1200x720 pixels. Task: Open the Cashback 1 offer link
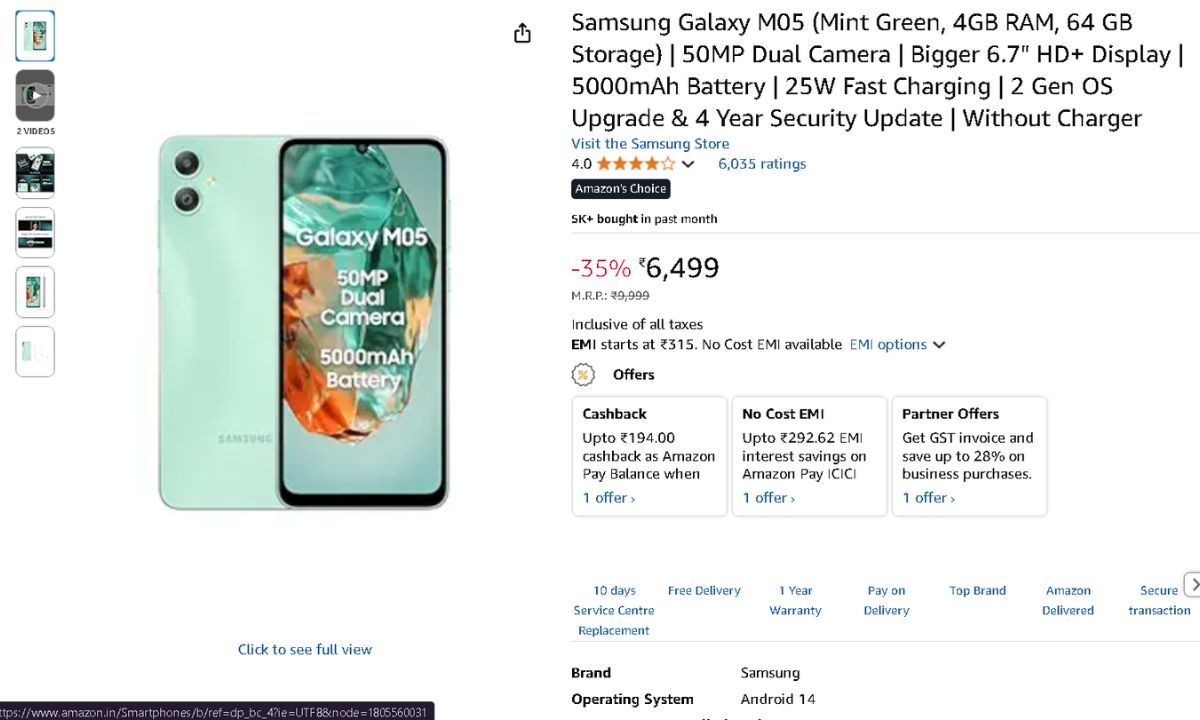tap(608, 498)
